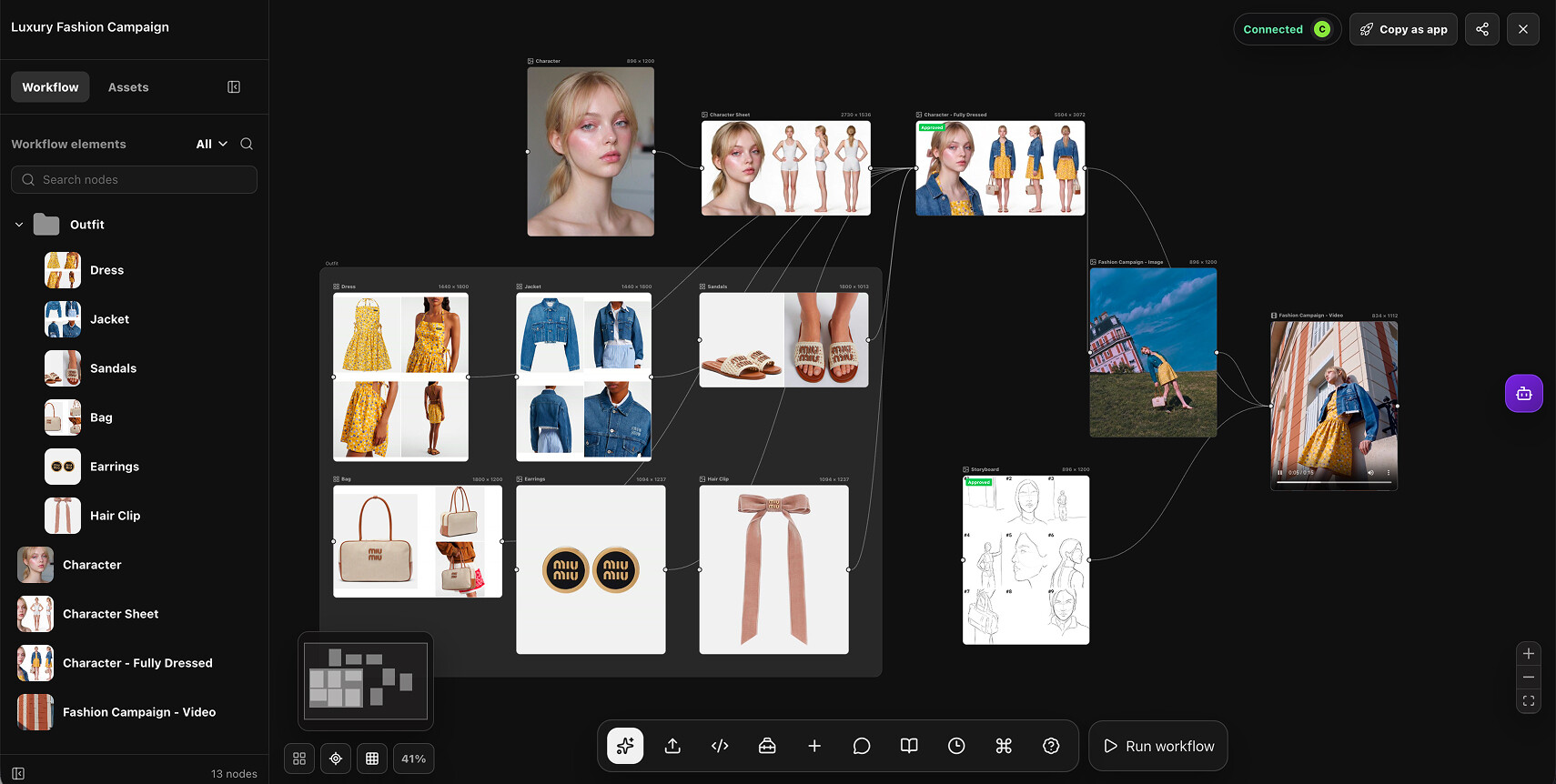
Task: Open the 41% zoom level dropdown
Action: coord(414,759)
